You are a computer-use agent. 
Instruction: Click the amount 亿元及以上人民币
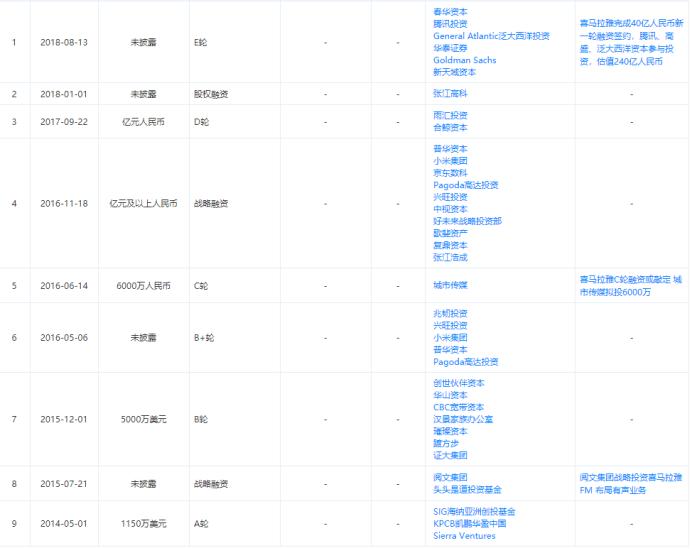click(143, 203)
